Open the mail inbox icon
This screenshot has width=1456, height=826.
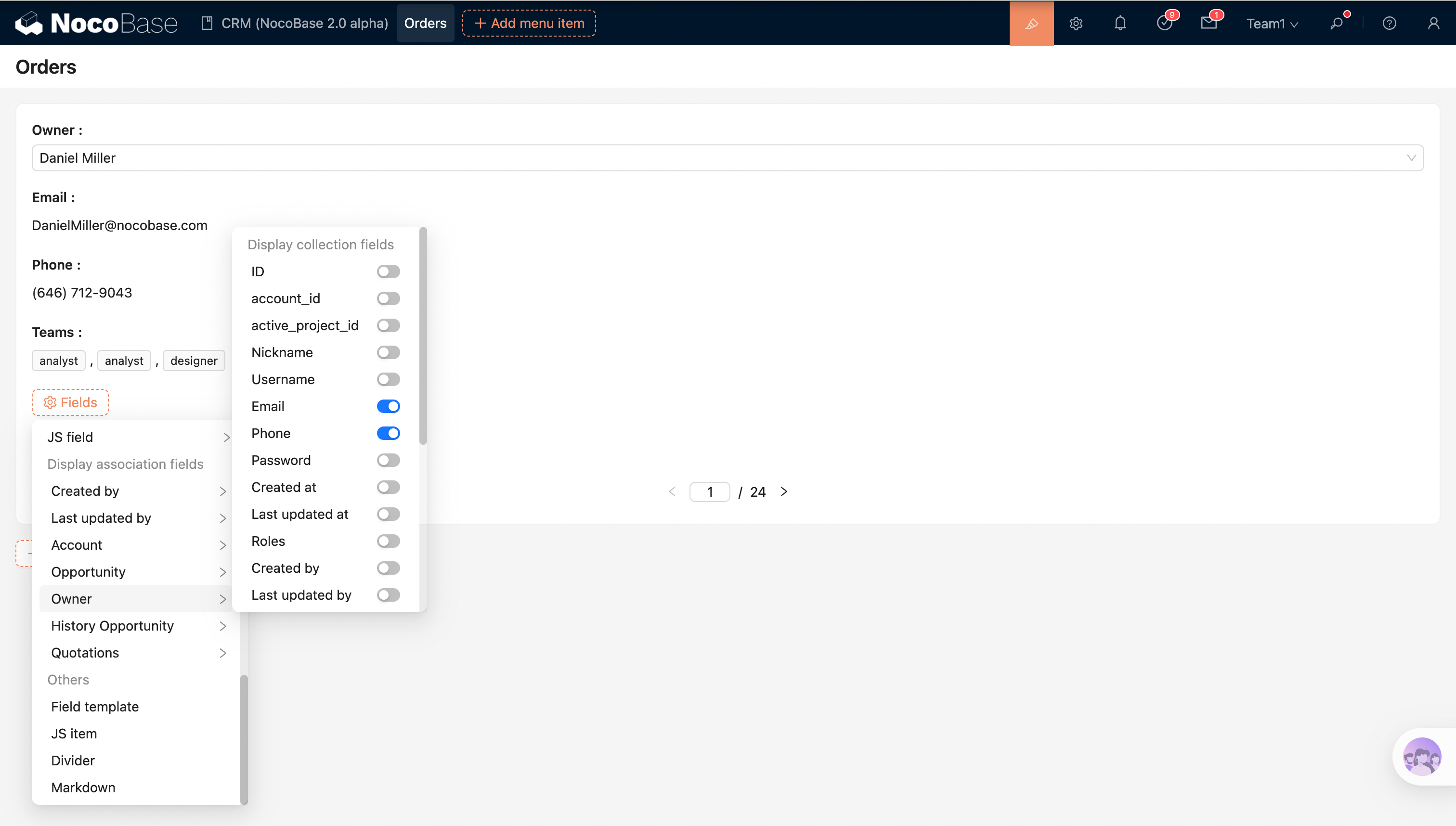tap(1209, 23)
